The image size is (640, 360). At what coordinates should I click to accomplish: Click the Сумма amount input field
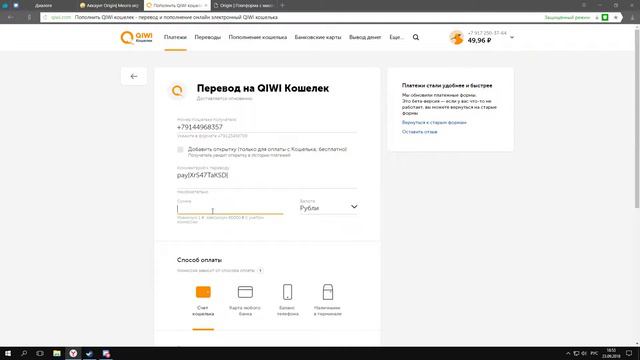click(x=230, y=209)
